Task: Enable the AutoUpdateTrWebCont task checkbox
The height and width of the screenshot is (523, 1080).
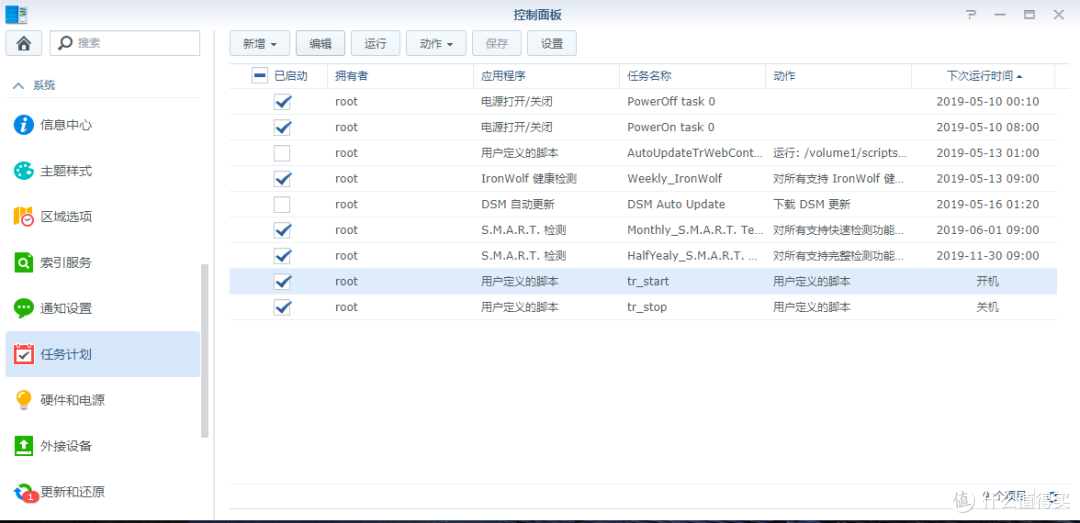Action: [282, 153]
